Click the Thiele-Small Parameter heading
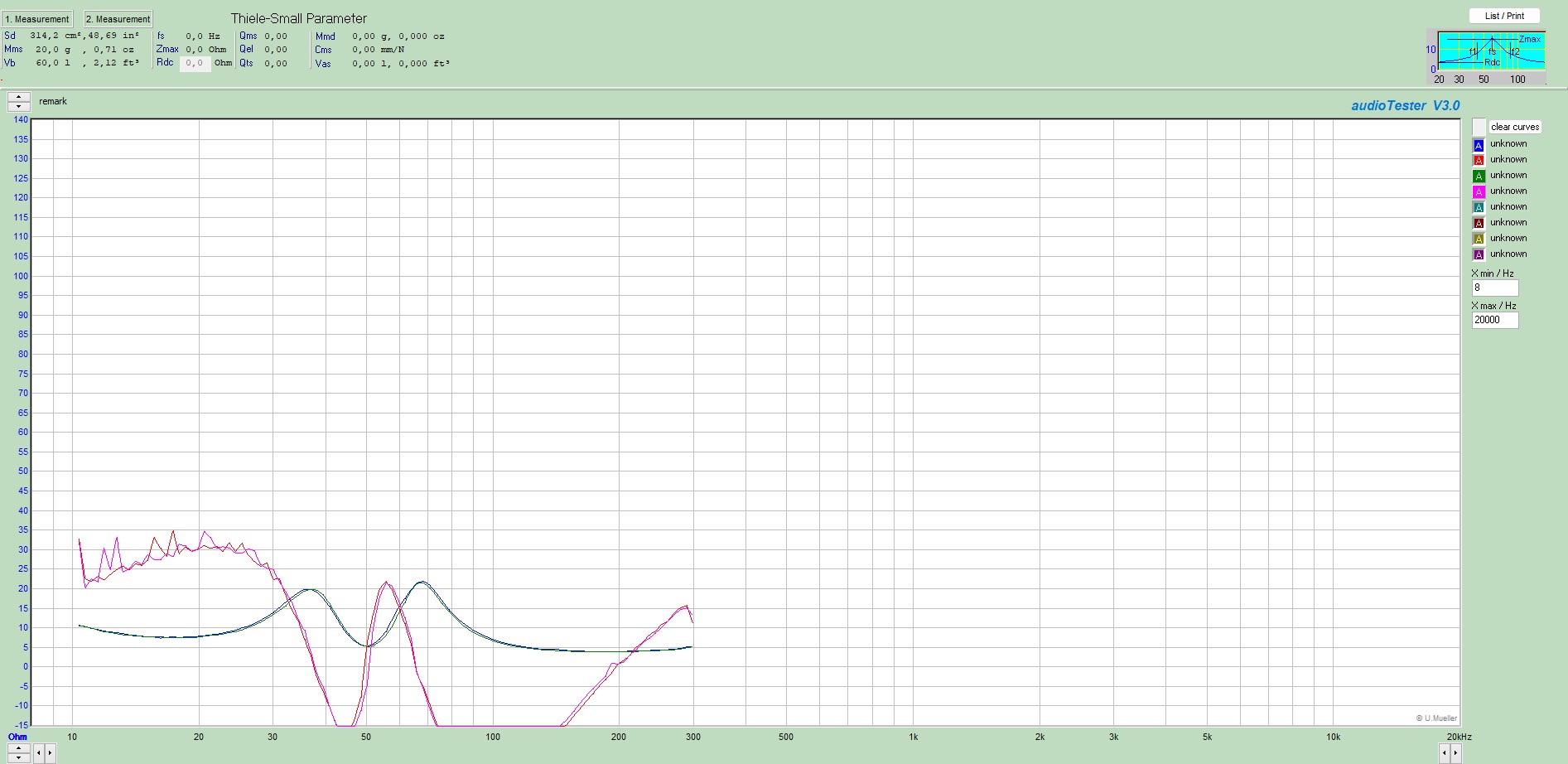1568x764 pixels. 299,18
